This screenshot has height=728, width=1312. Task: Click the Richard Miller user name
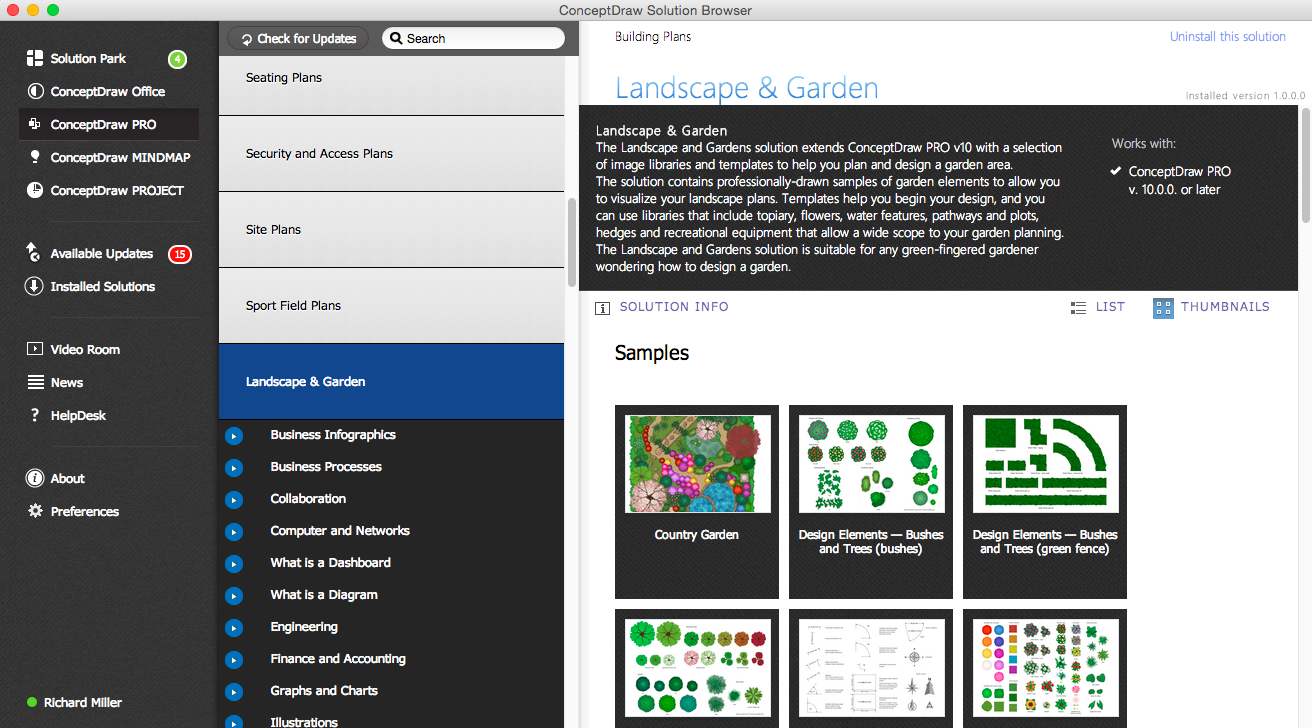(x=83, y=703)
